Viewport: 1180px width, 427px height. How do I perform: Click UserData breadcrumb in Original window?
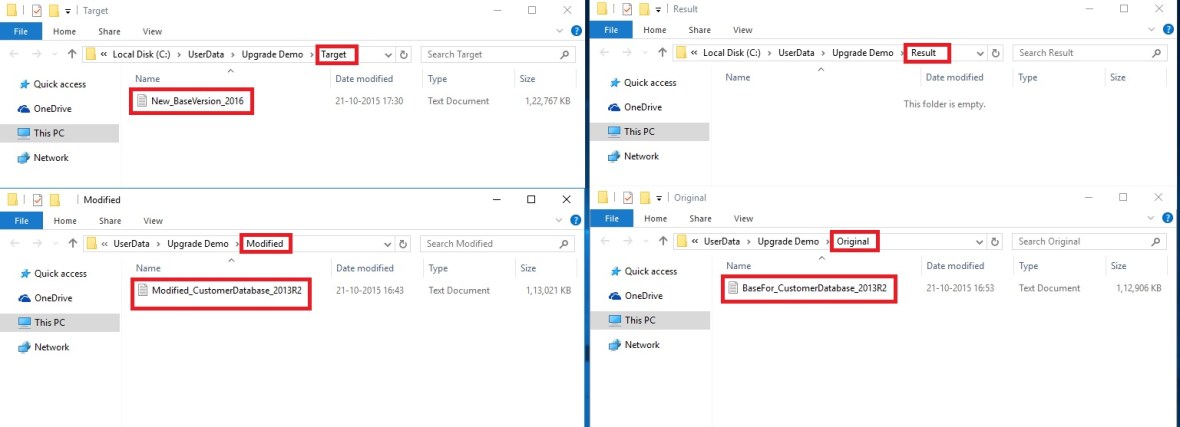[x=722, y=241]
